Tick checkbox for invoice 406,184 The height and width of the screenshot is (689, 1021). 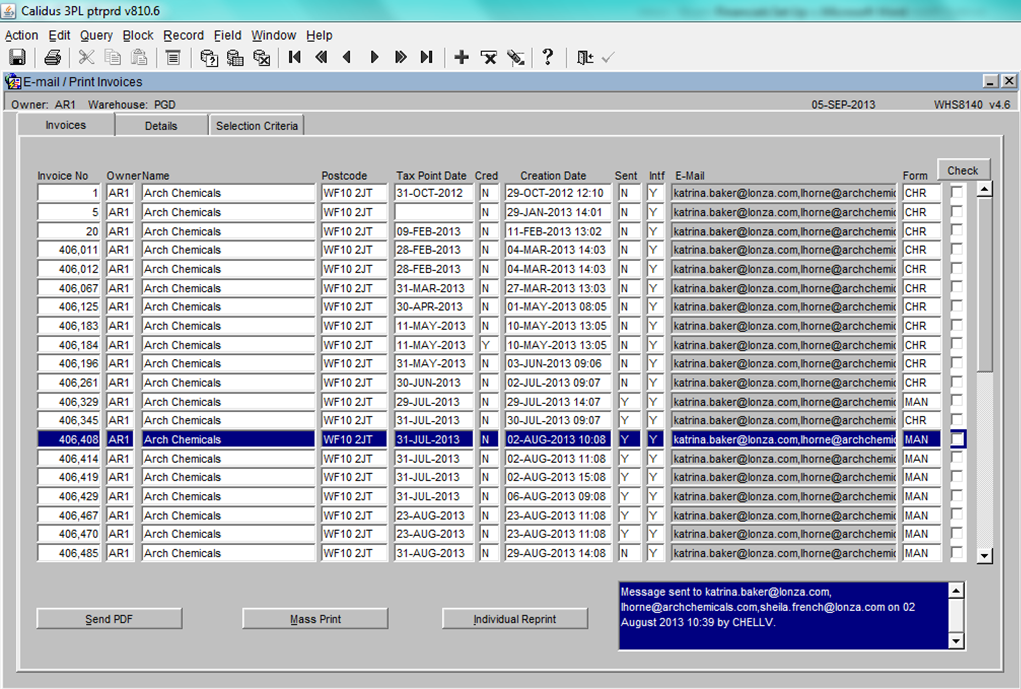pos(957,344)
